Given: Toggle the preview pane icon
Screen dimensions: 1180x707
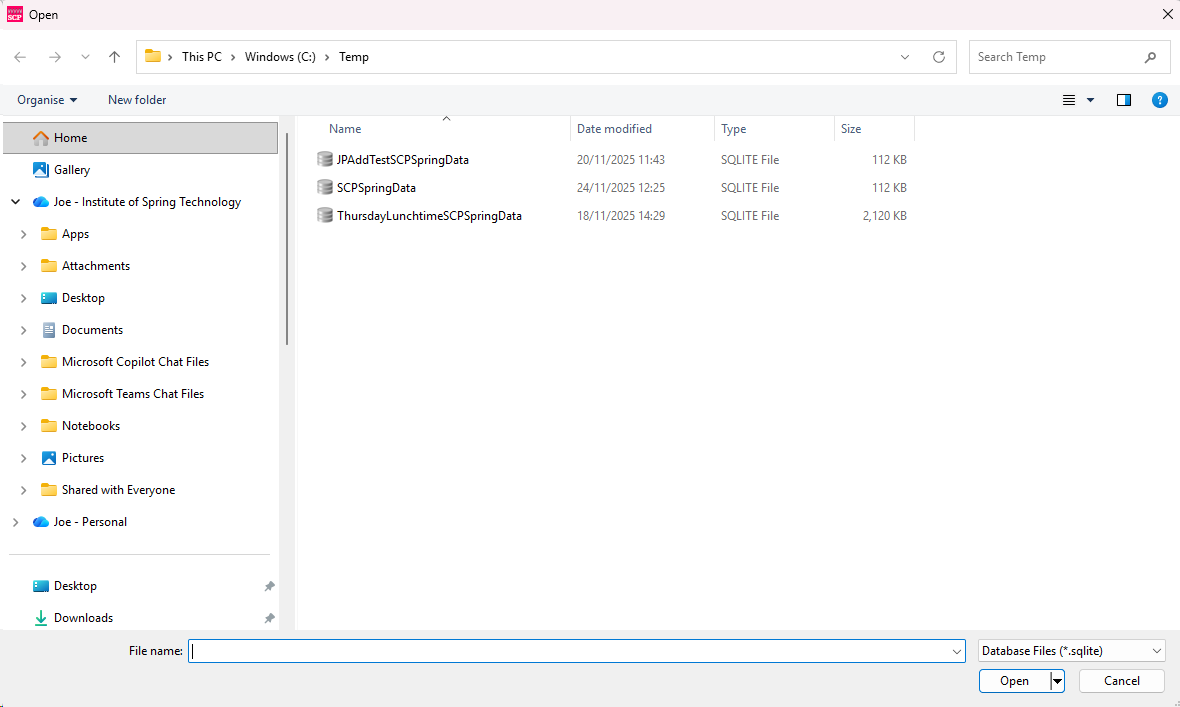Looking at the screenshot, I should (x=1123, y=100).
